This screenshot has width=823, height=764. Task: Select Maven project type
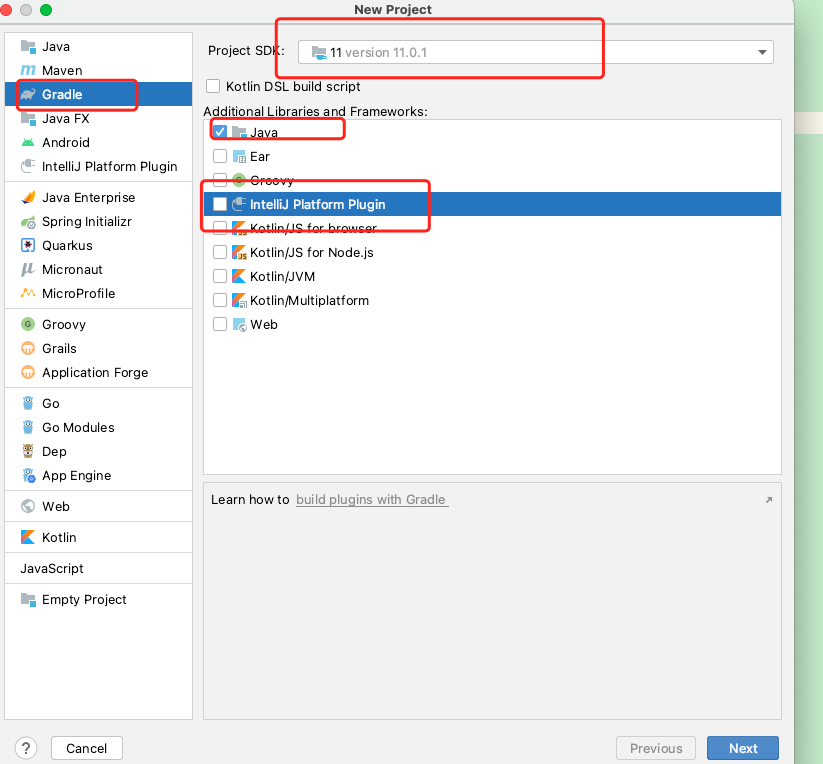pos(98,70)
